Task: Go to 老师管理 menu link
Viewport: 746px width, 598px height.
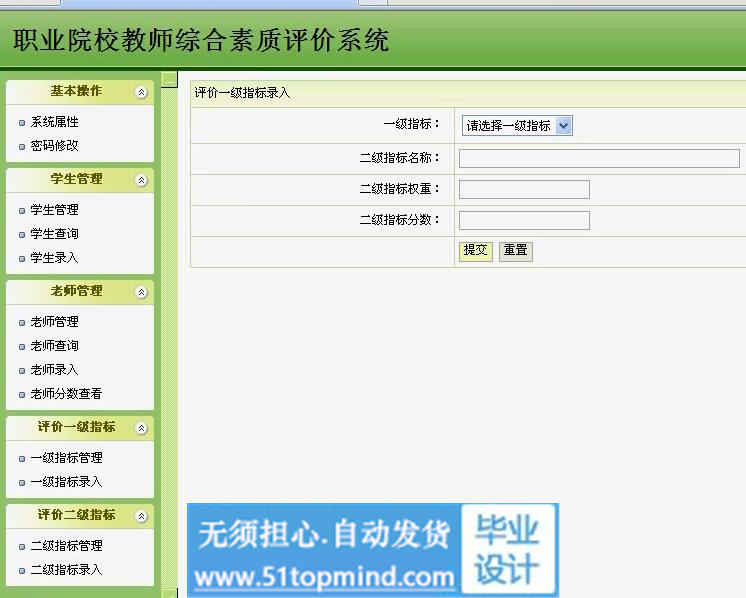Action: click(55, 322)
